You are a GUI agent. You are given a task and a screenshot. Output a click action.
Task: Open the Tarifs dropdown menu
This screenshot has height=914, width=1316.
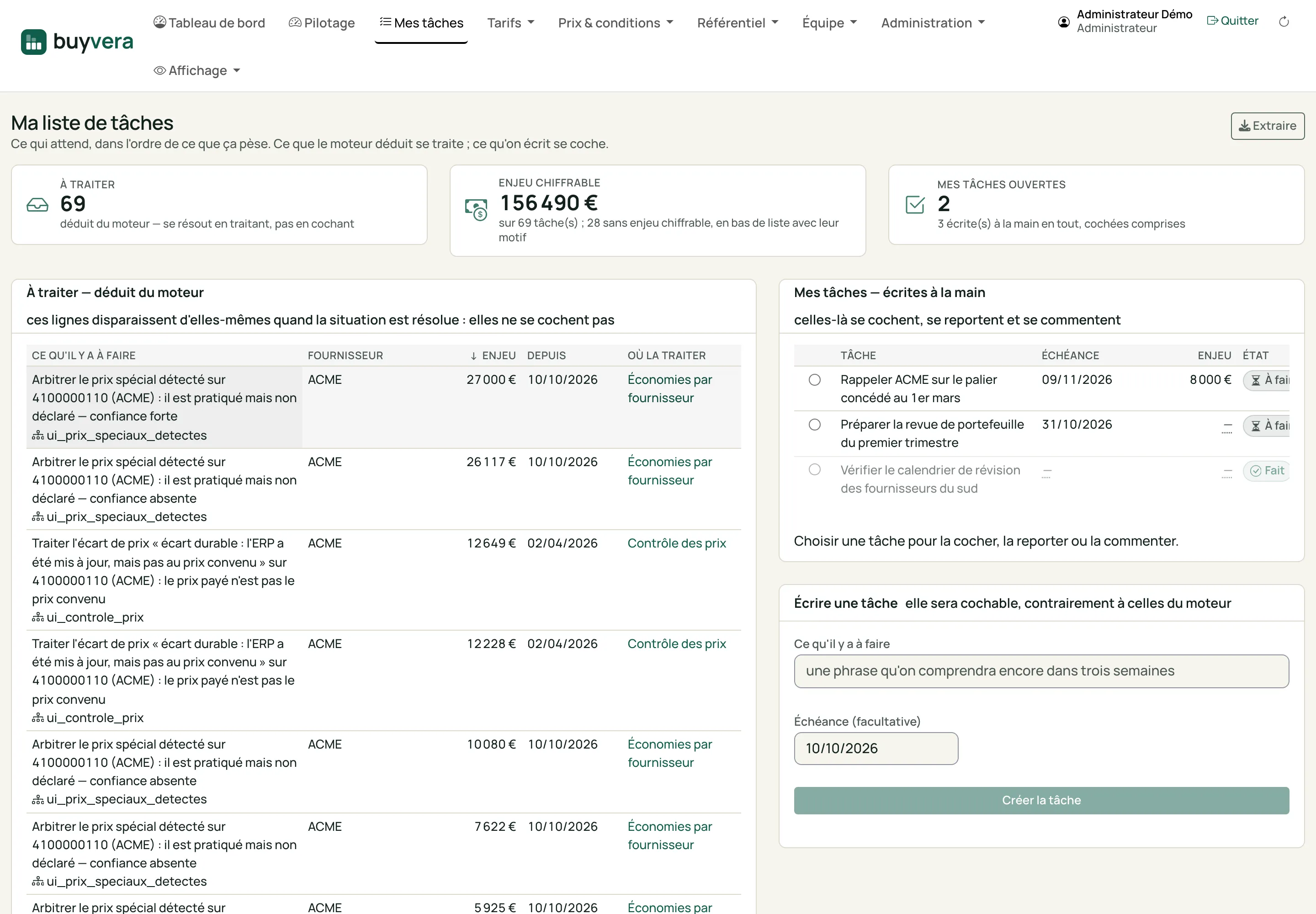[x=510, y=23]
